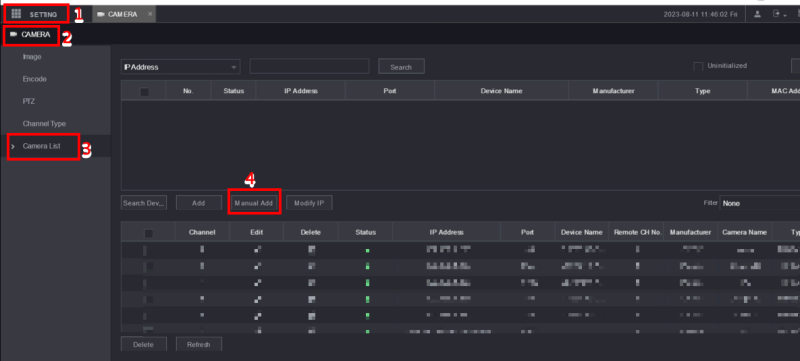Check select-all box in search results header

[144, 92]
